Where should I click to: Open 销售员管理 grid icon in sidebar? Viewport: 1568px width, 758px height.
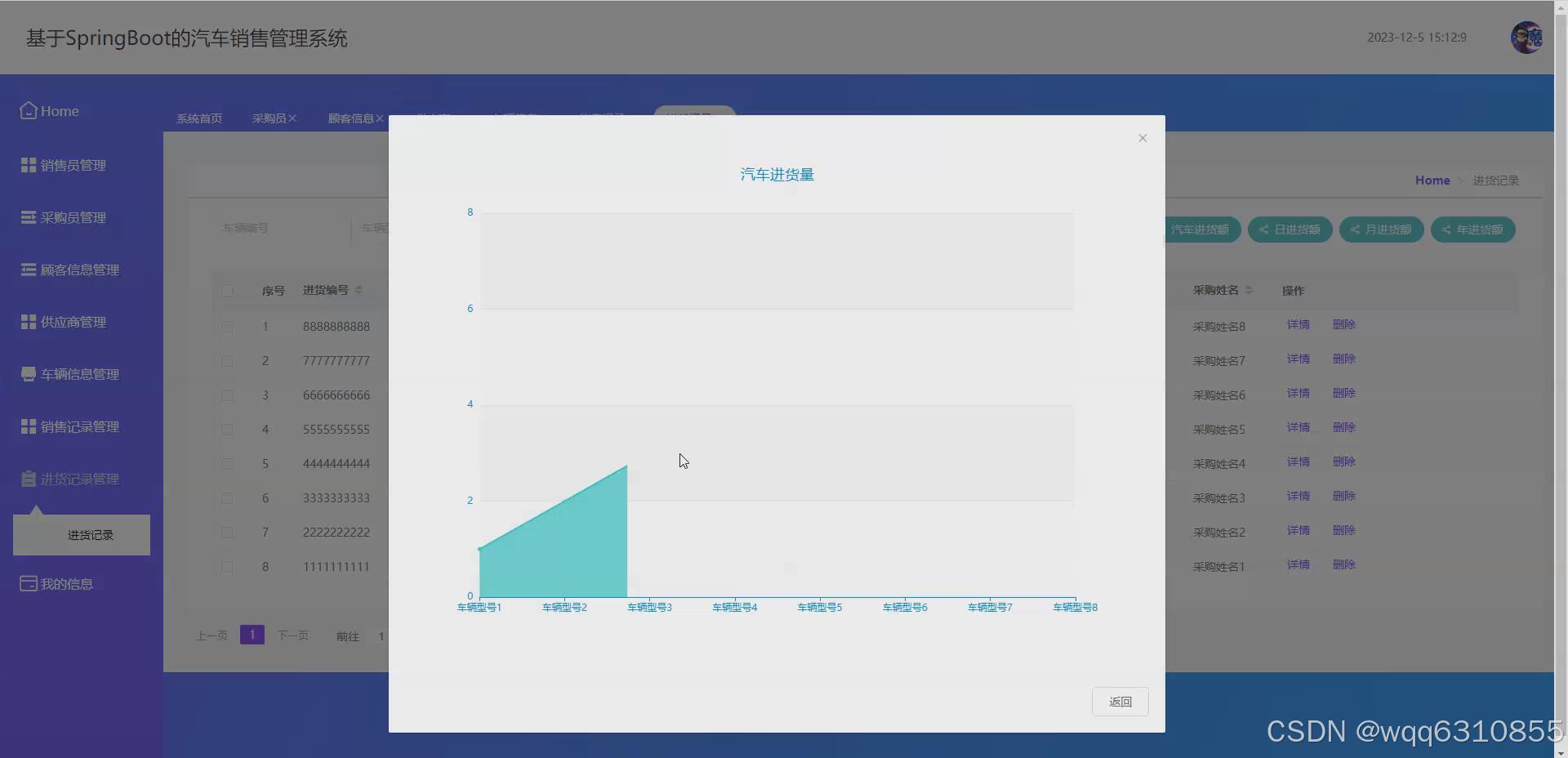tap(29, 165)
